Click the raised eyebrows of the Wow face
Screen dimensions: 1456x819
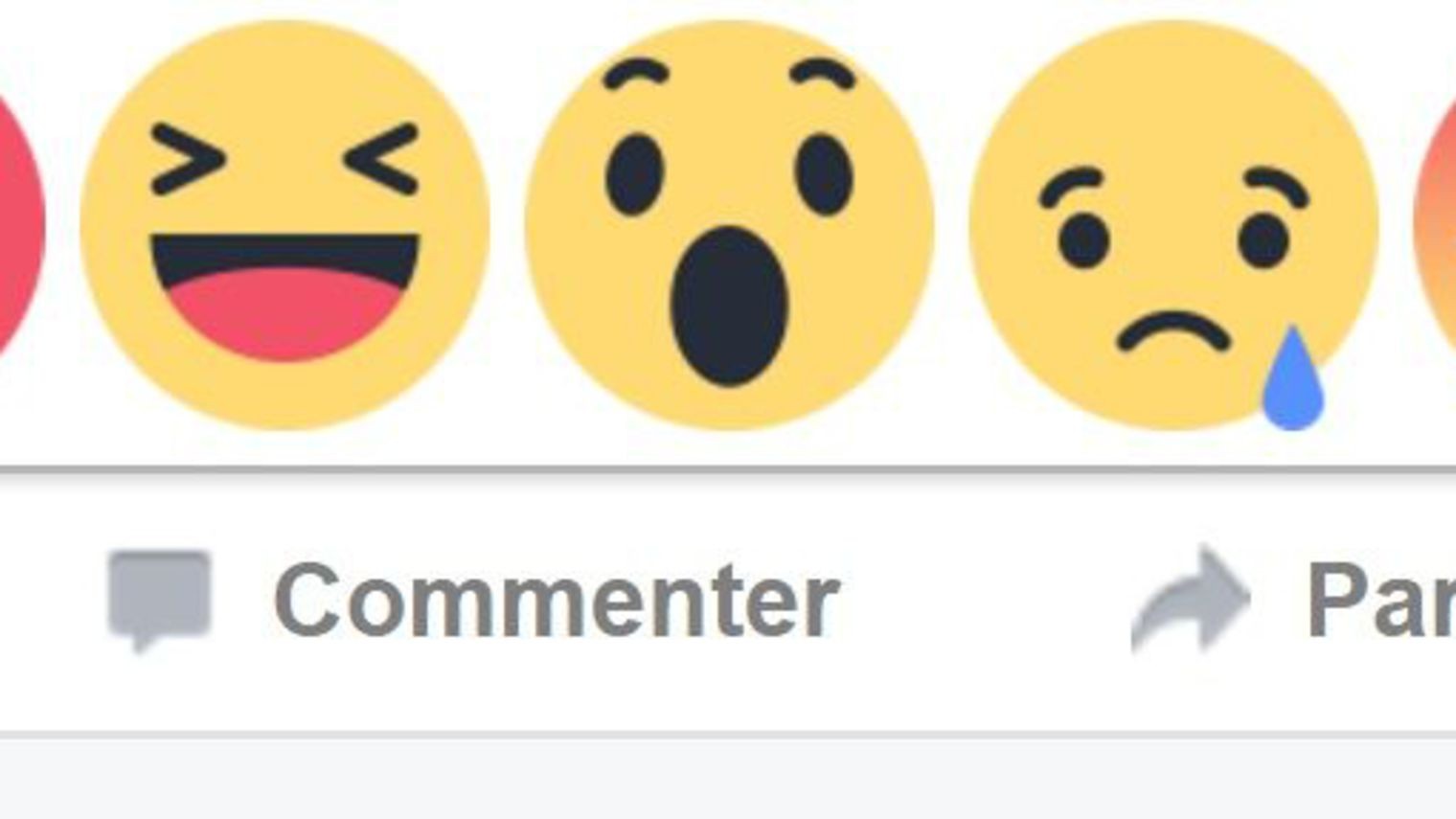coord(729,74)
